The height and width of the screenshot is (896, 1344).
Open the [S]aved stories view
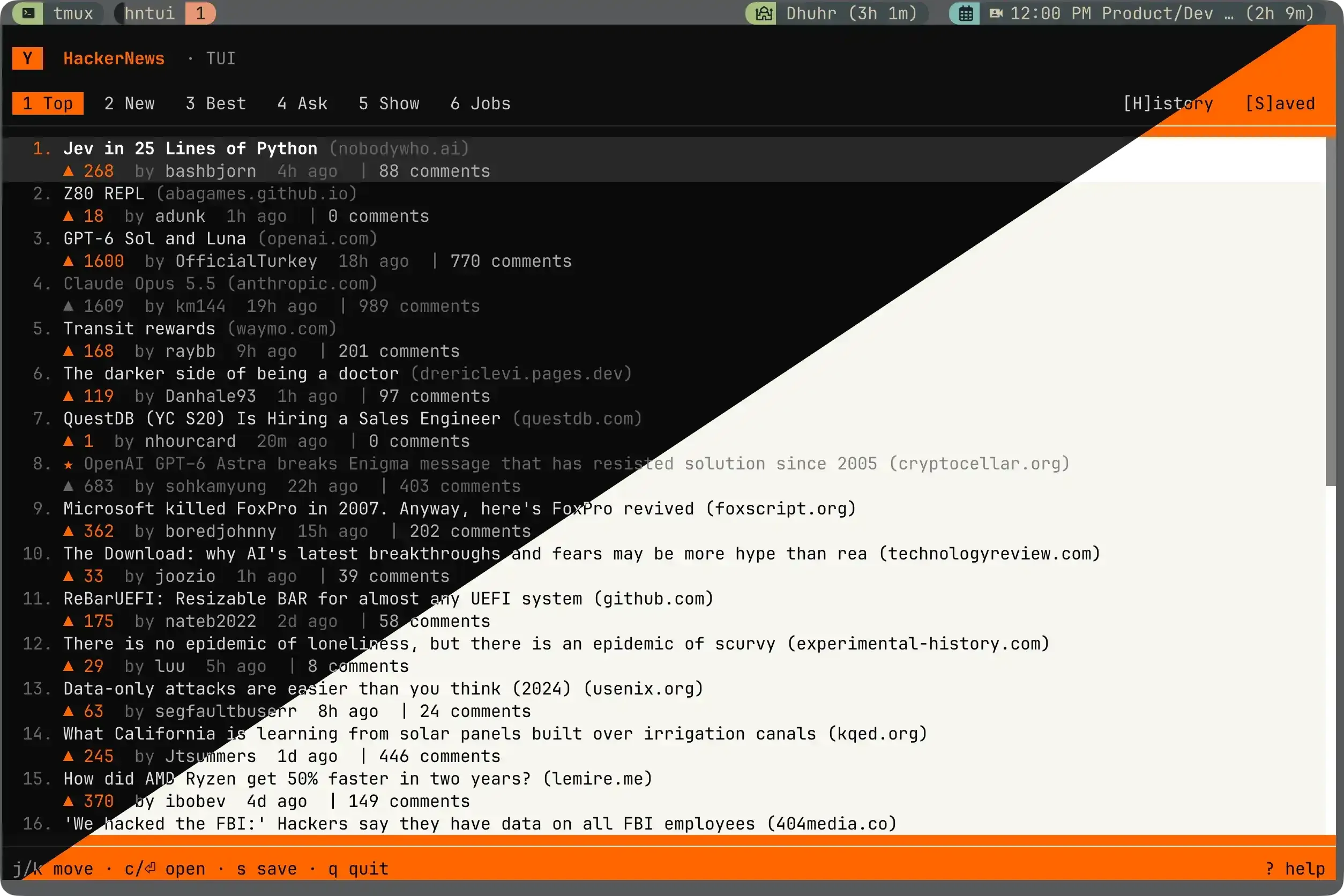pos(1280,103)
